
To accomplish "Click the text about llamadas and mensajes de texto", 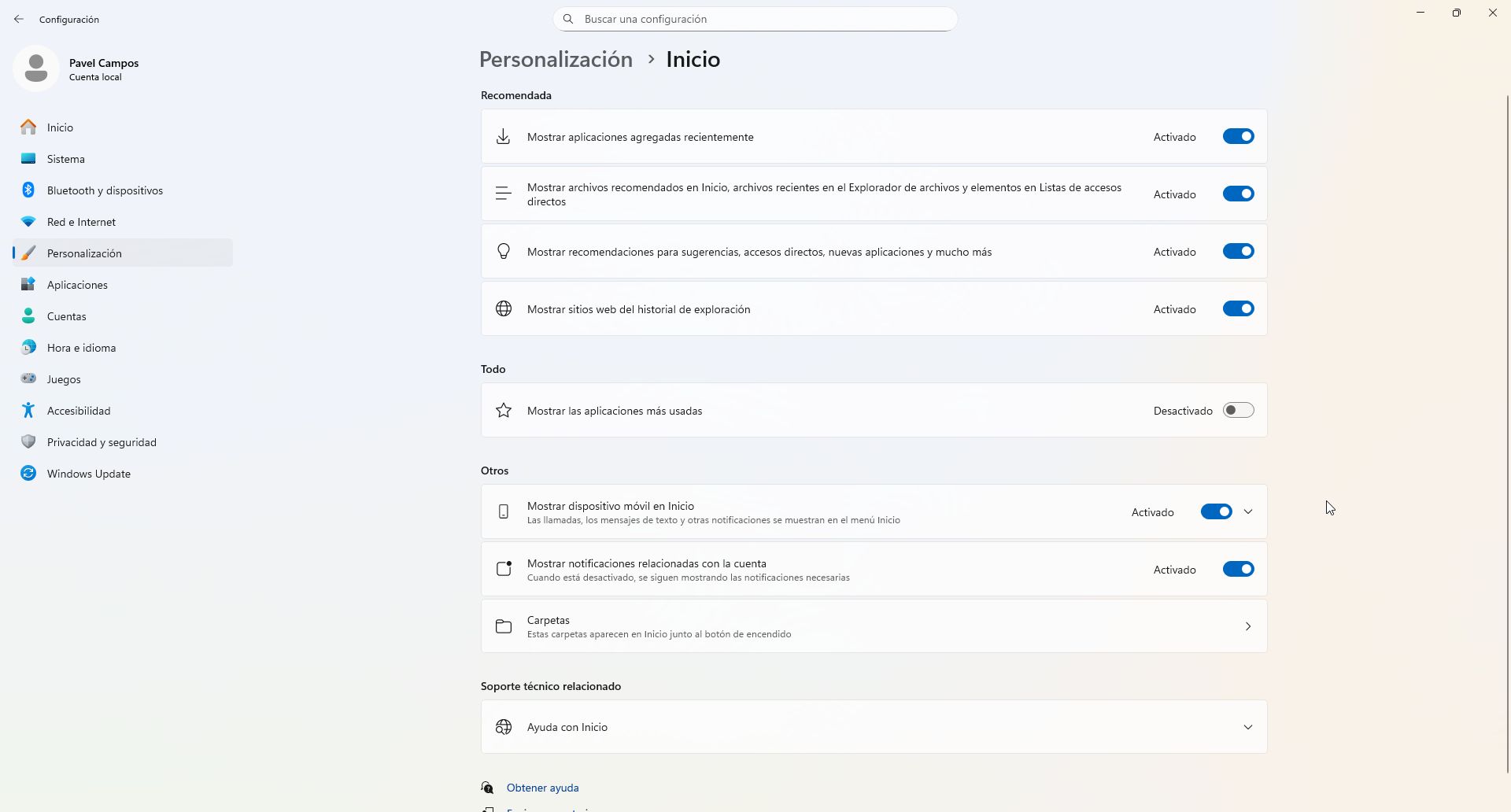I will click(714, 520).
